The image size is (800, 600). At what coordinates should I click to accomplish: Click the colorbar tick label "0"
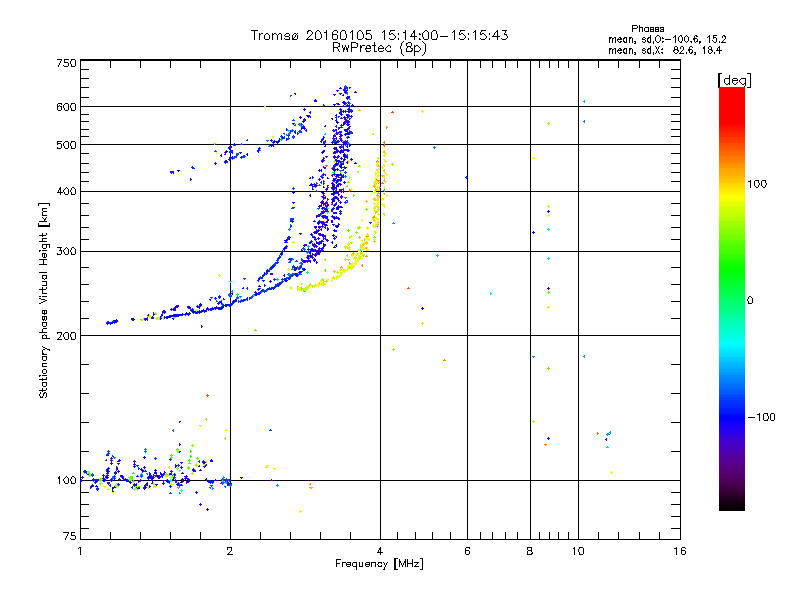pyautogui.click(x=750, y=300)
